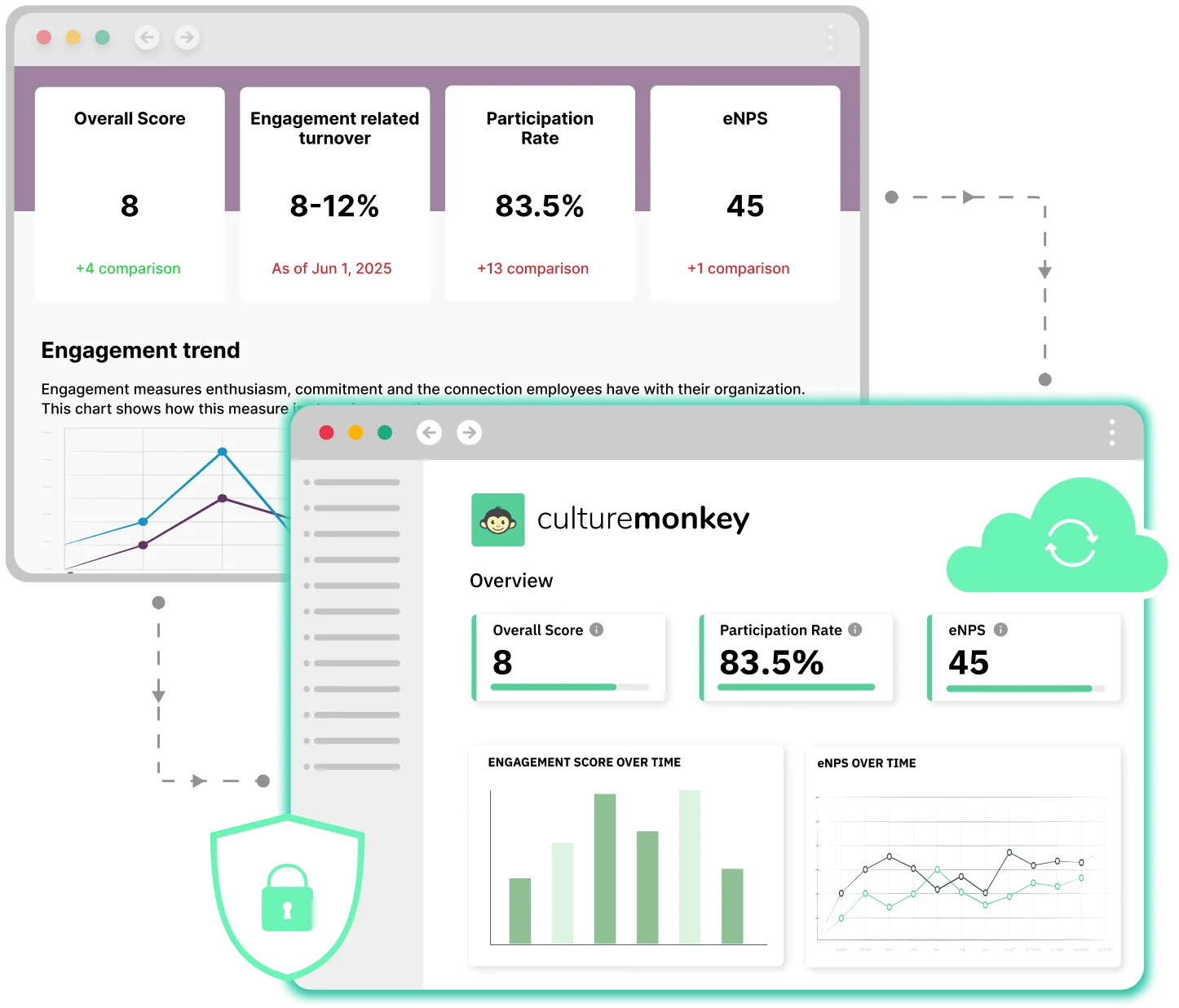1179x1008 pixels.
Task: Click the Engagement trend heading
Action: click(140, 350)
